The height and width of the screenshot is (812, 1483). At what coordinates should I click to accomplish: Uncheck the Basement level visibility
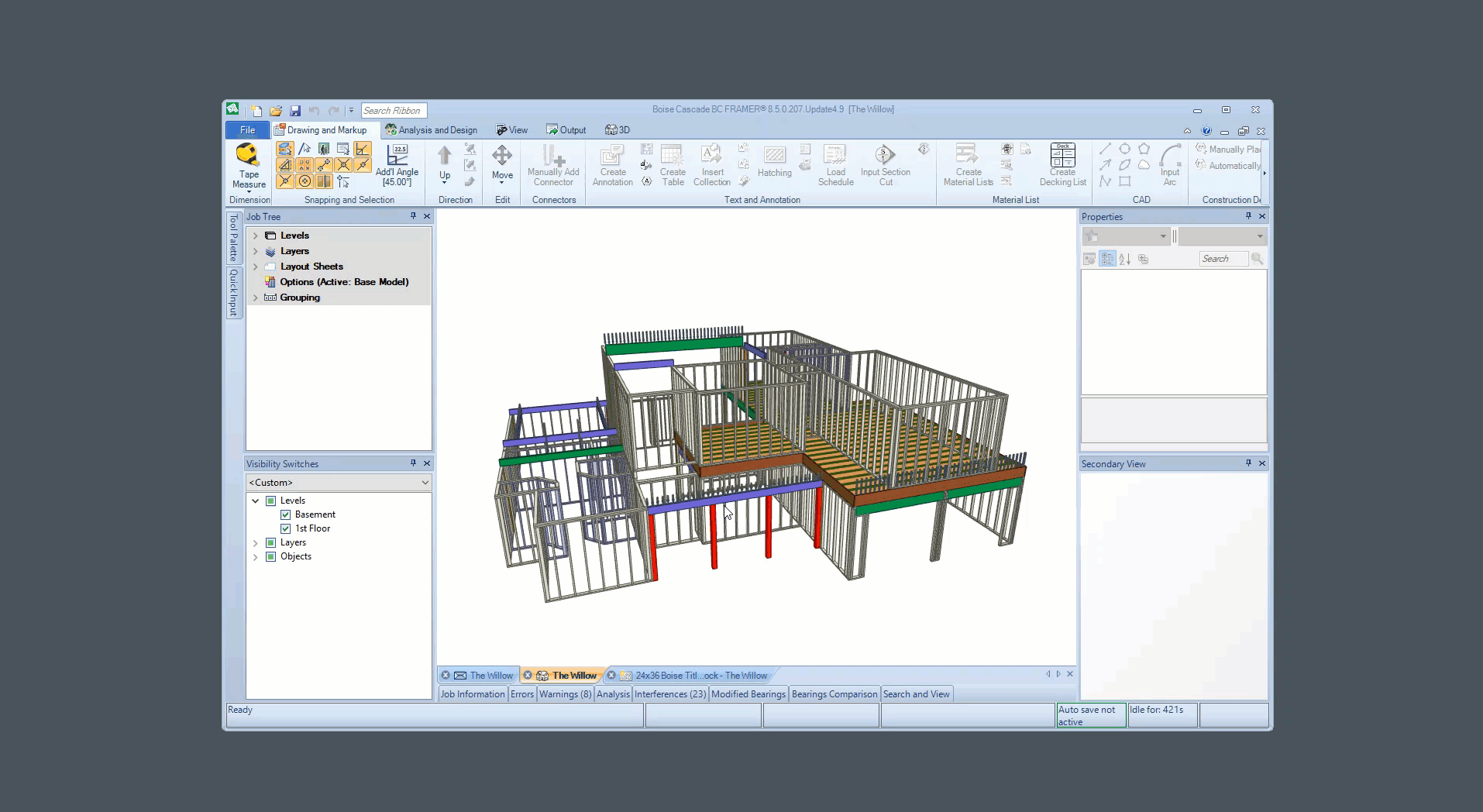[286, 514]
